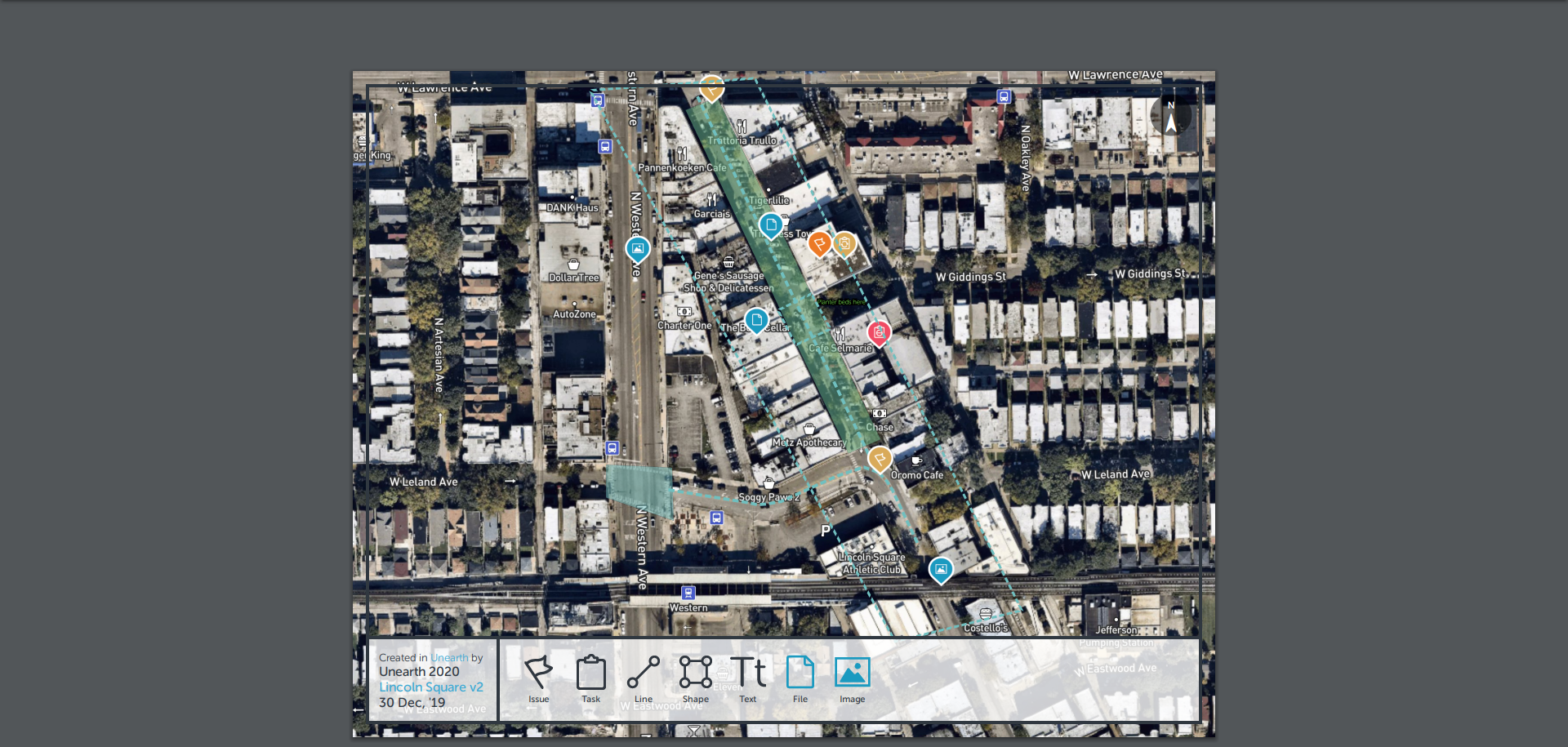Click the 'Lincoln Square Athletic Club' label
This screenshot has height=747, width=1568.
click(x=872, y=563)
